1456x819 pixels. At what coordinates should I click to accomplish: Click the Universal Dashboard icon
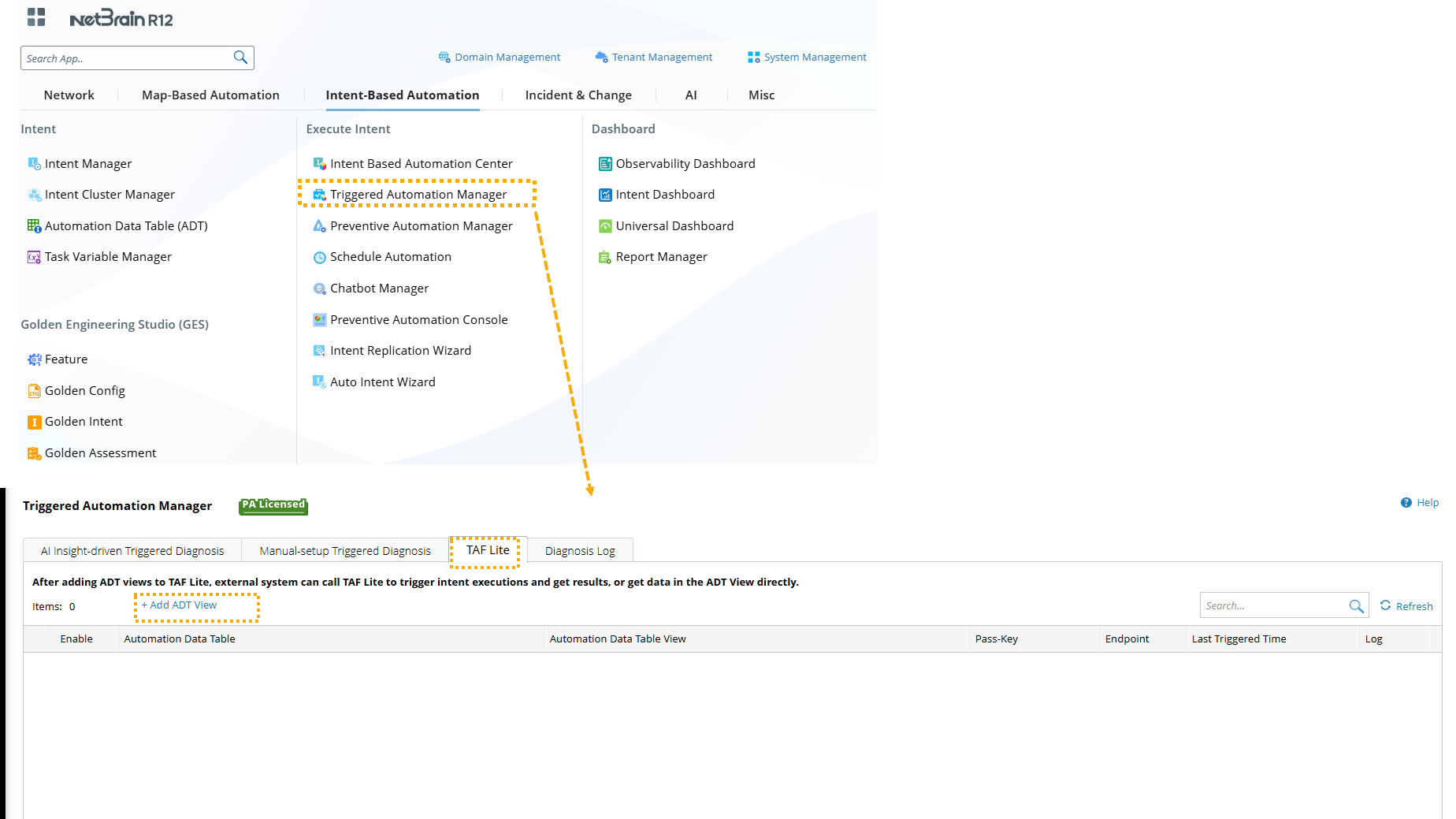click(605, 226)
